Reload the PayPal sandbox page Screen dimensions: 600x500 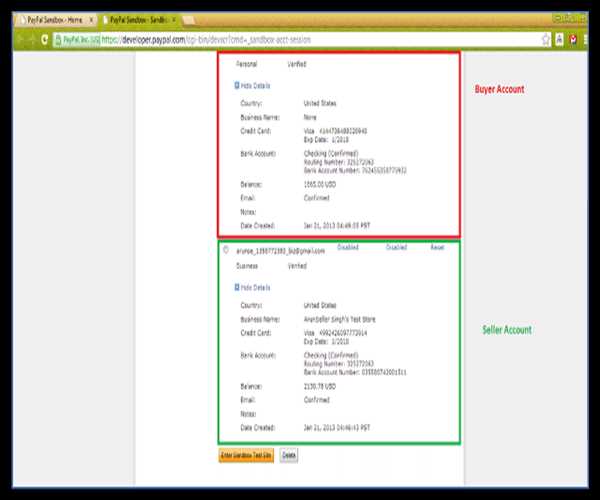coord(43,39)
